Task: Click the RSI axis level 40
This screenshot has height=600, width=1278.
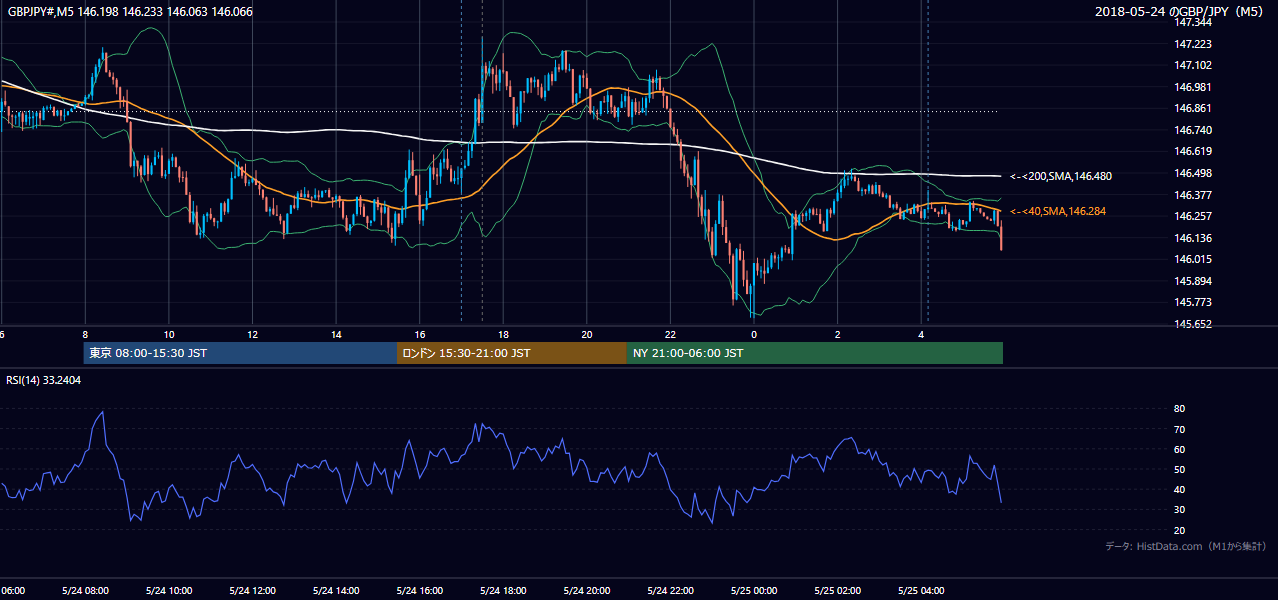Action: pos(1180,489)
